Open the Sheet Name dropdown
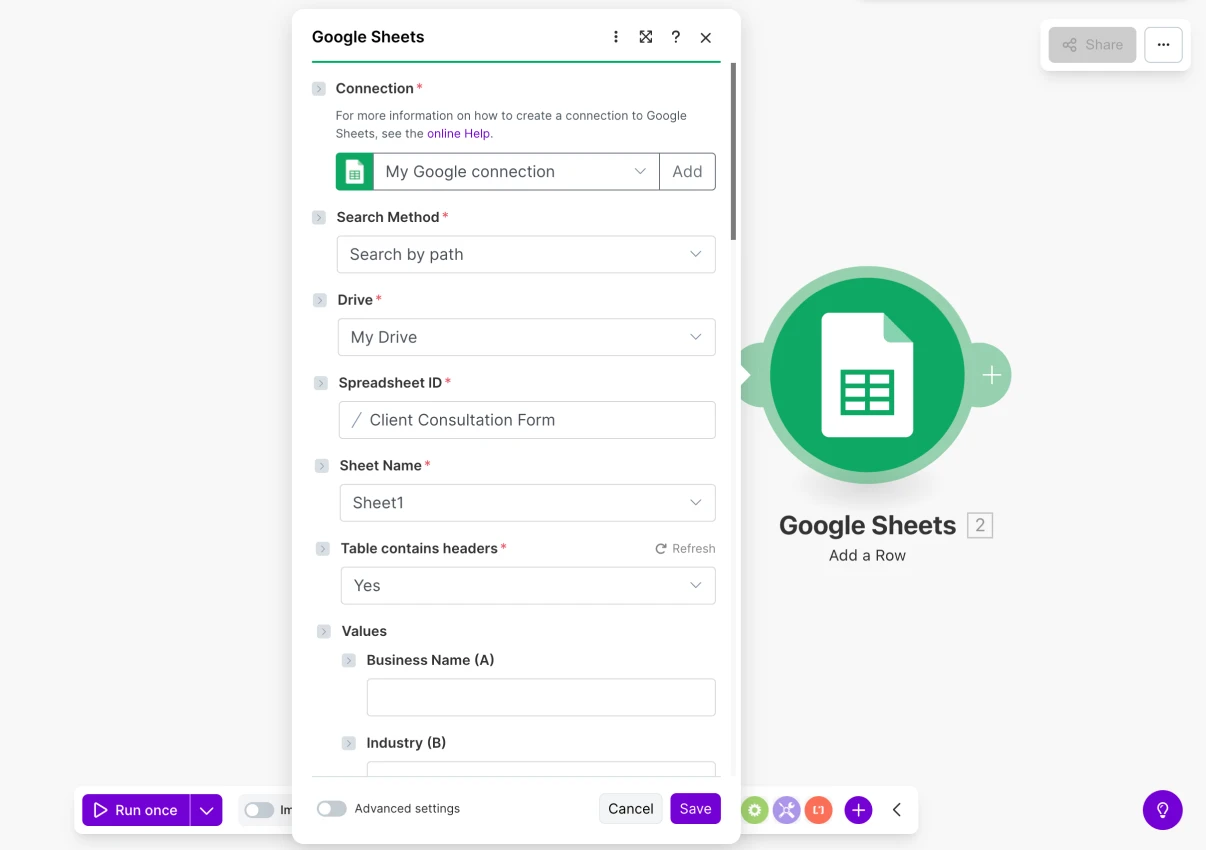1206x850 pixels. [527, 502]
